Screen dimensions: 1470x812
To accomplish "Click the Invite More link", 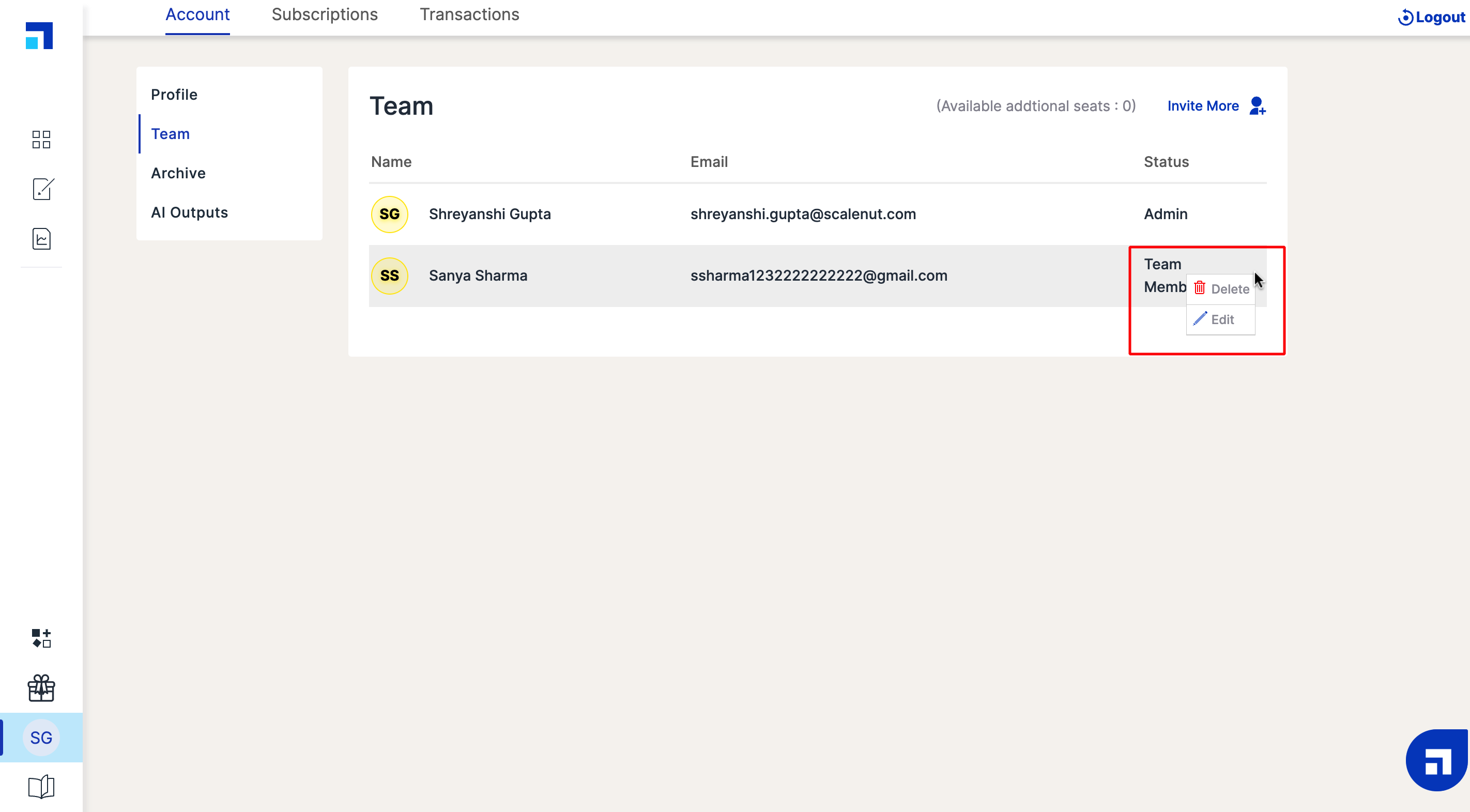I will (1203, 106).
